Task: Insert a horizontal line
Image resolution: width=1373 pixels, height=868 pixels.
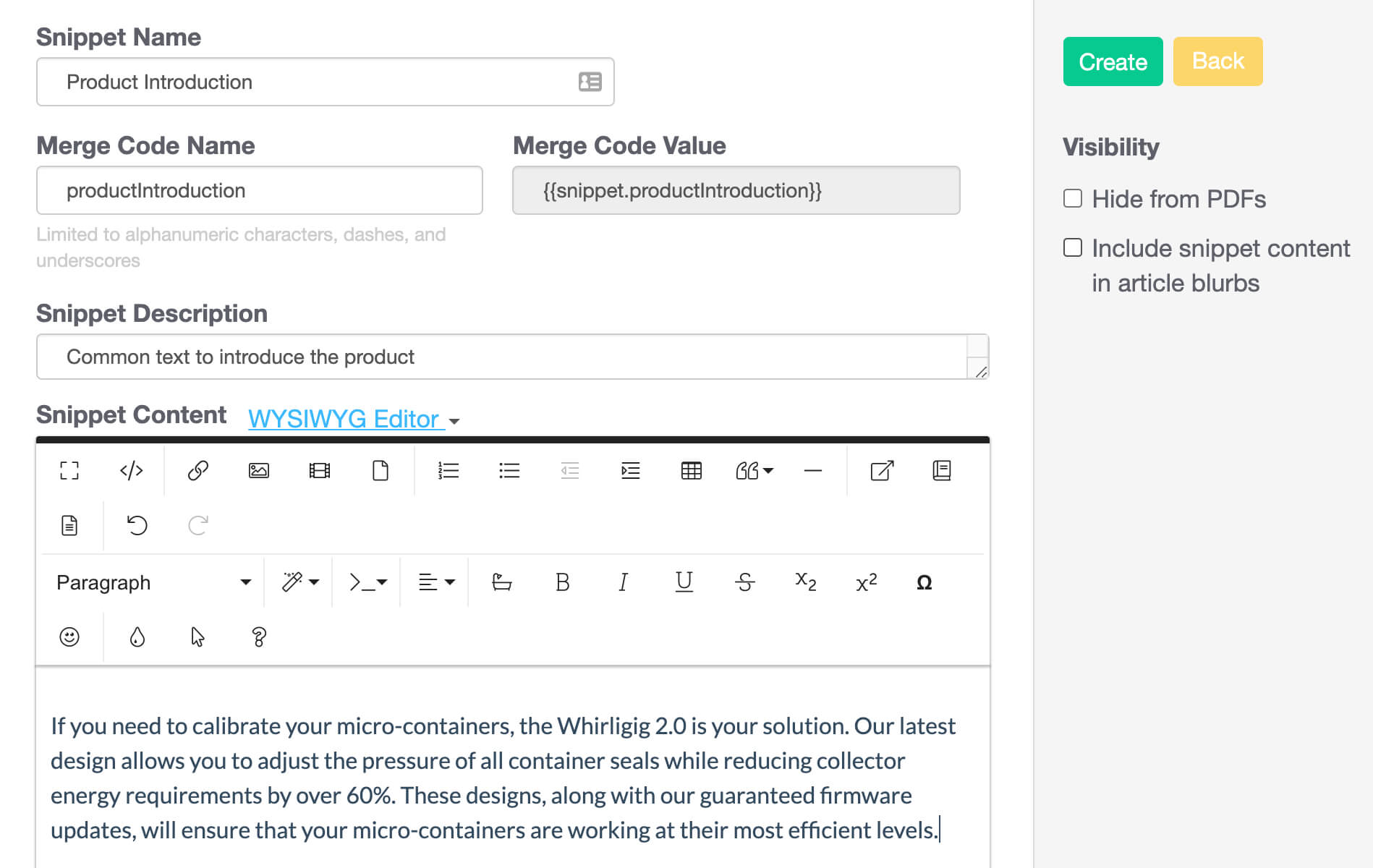Action: tap(813, 471)
